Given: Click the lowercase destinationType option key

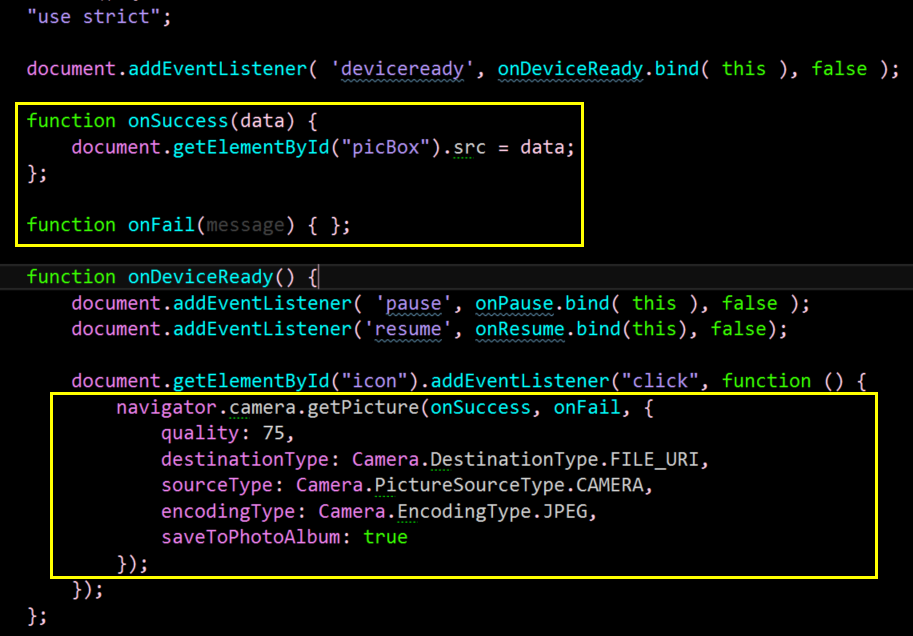Looking at the screenshot, I should [x=245, y=460].
